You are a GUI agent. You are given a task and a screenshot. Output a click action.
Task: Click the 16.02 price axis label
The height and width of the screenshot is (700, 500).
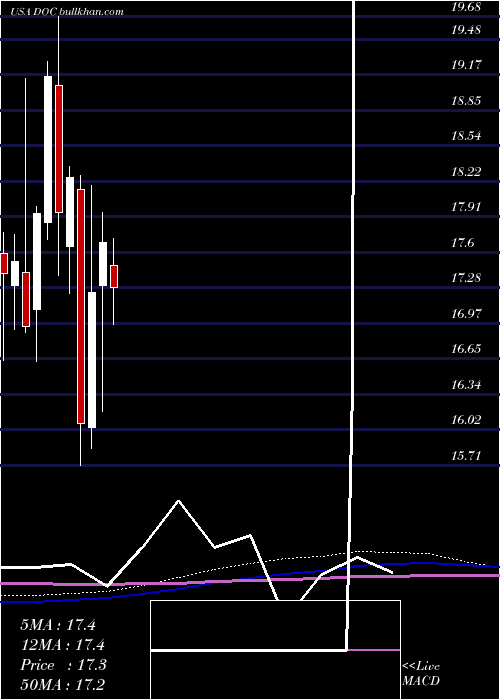pos(465,420)
